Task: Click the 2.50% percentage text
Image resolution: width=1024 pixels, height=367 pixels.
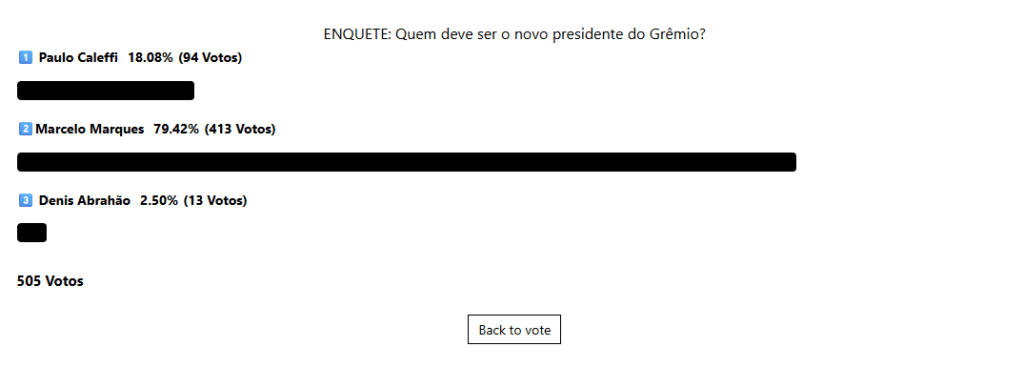Action: (x=159, y=200)
